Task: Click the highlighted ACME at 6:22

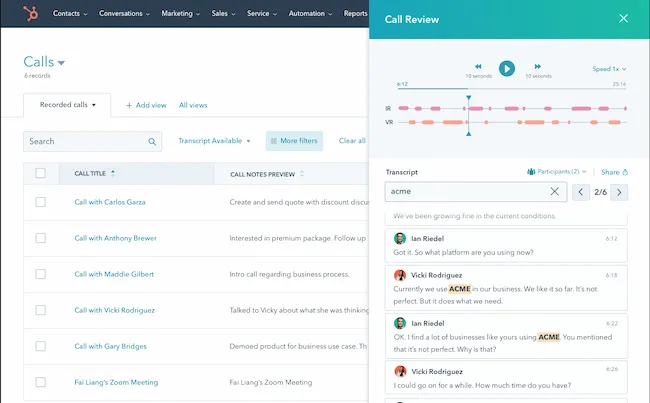Action: click(549, 337)
